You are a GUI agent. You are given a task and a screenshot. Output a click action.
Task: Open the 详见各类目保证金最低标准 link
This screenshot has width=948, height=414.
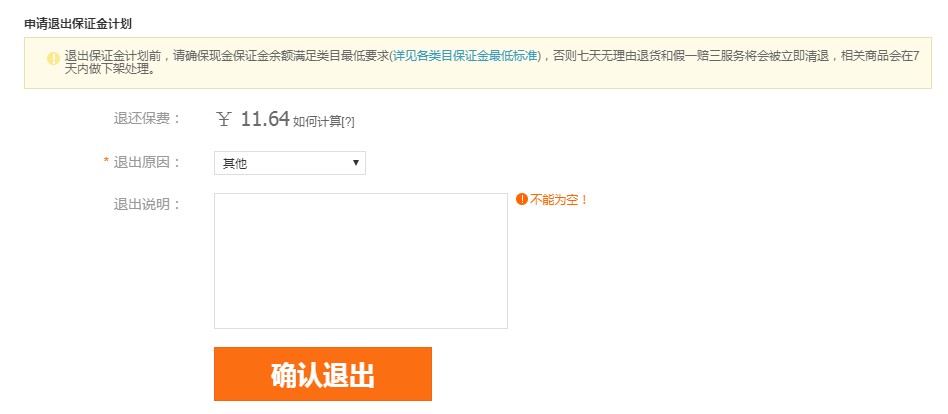coord(464,56)
